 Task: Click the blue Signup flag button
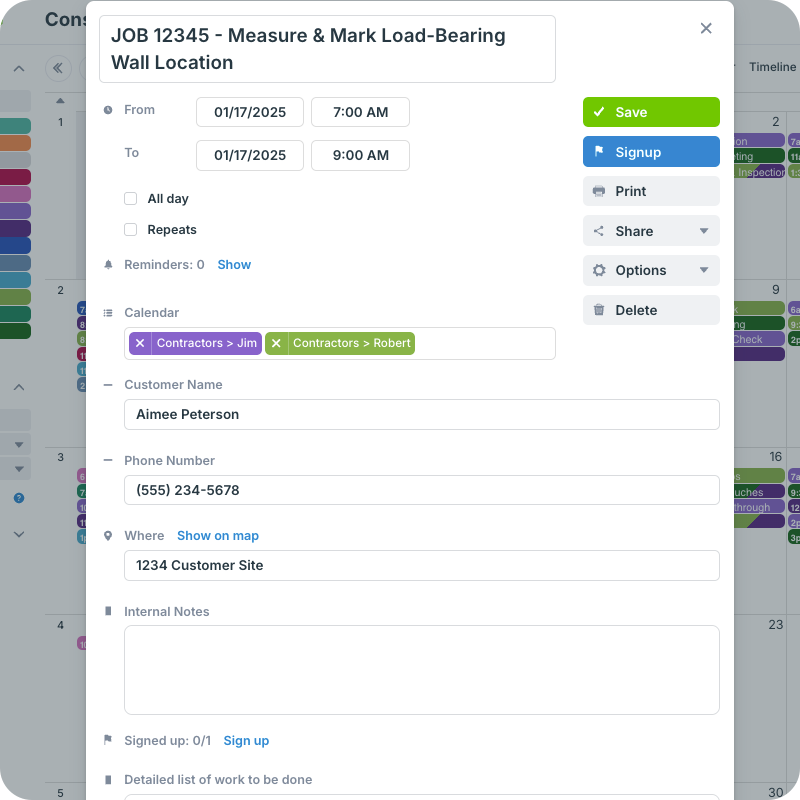[x=651, y=152]
